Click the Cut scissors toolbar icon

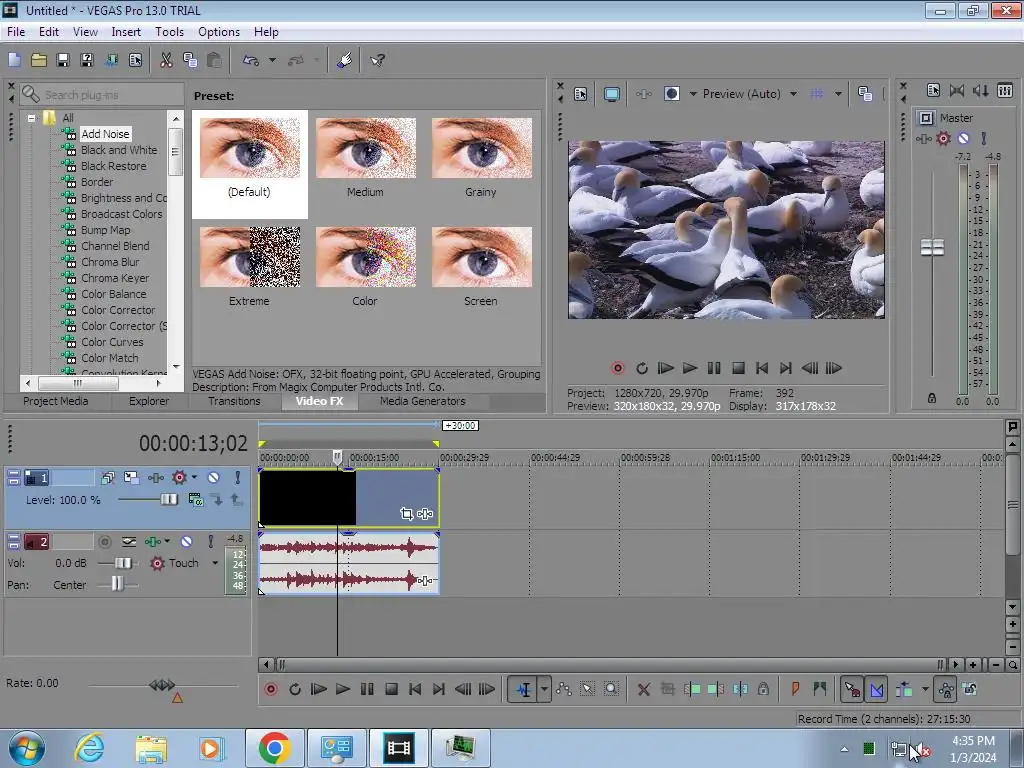166,60
